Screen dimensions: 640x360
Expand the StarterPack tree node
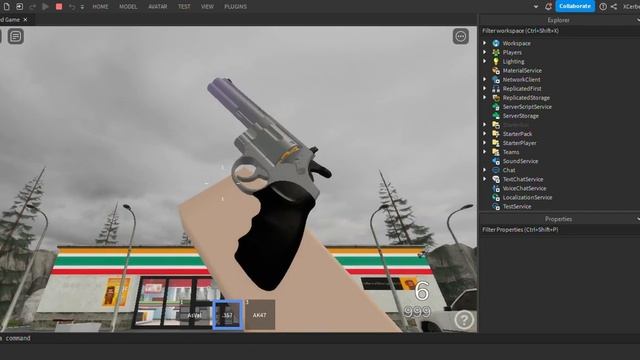point(484,133)
